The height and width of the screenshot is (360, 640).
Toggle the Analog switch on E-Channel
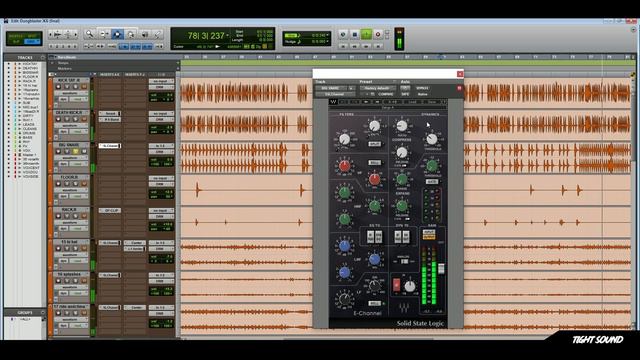tap(404, 261)
